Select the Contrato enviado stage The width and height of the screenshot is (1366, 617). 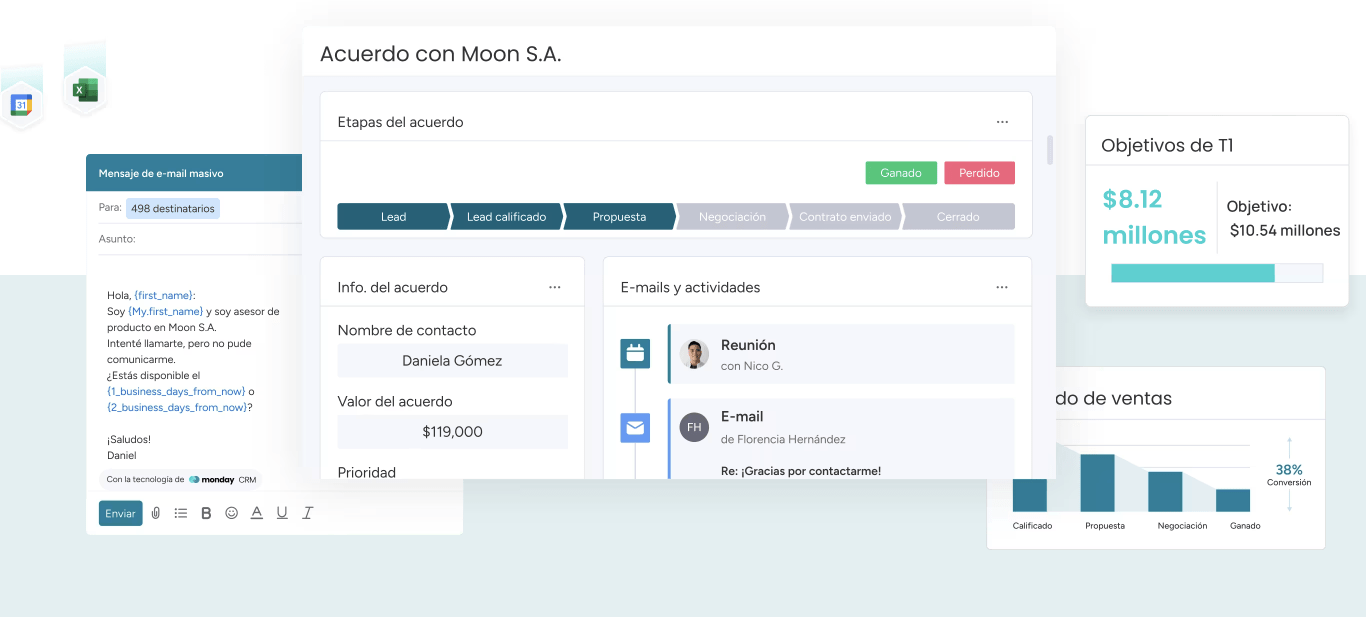(x=845, y=217)
